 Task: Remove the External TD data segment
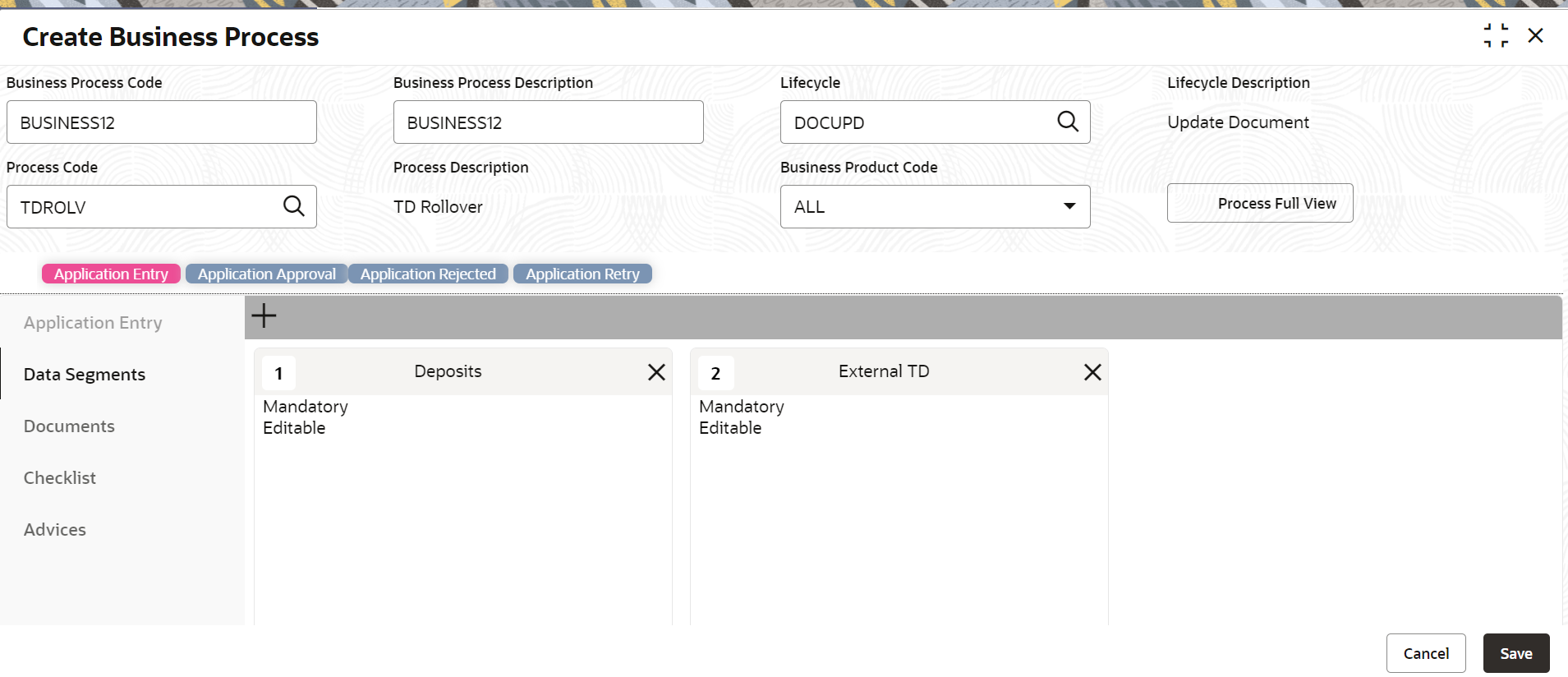tap(1092, 372)
